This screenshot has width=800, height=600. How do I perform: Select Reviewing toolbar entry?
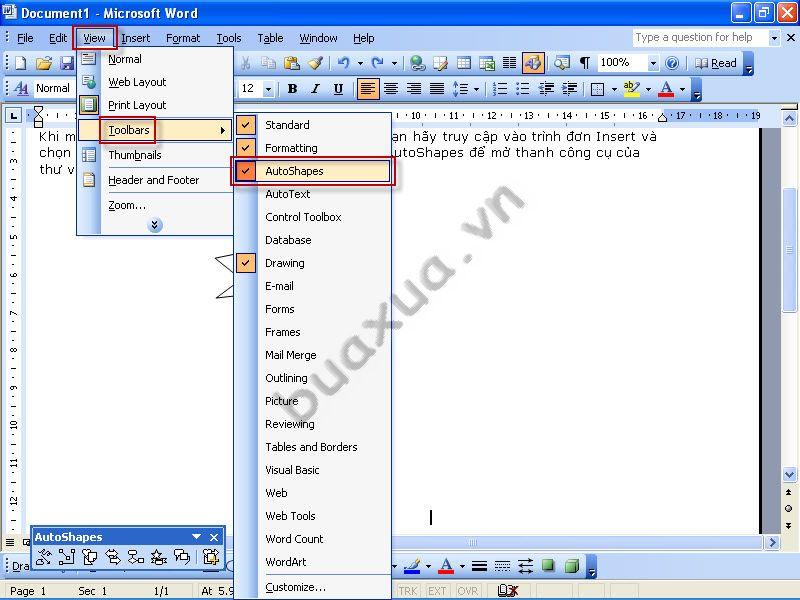312,424
